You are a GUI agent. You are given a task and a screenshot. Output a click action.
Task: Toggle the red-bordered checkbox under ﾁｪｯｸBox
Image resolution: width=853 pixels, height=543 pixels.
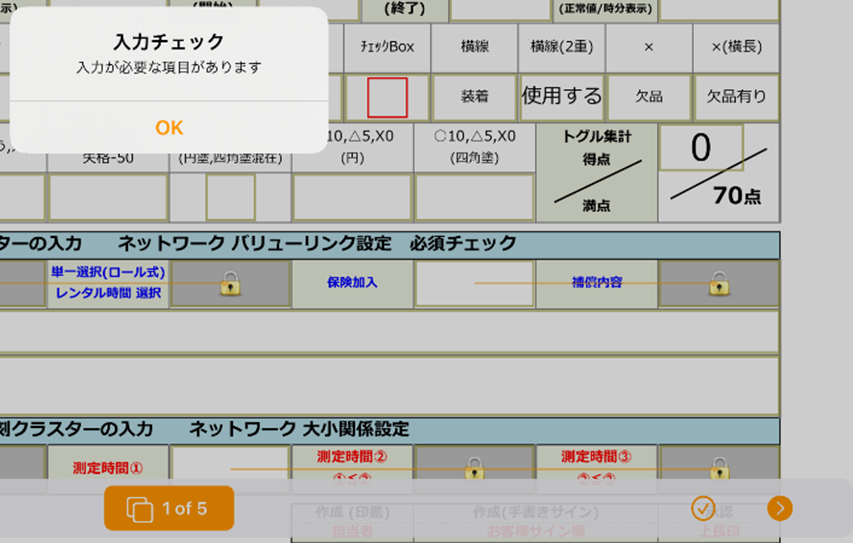pos(387,98)
